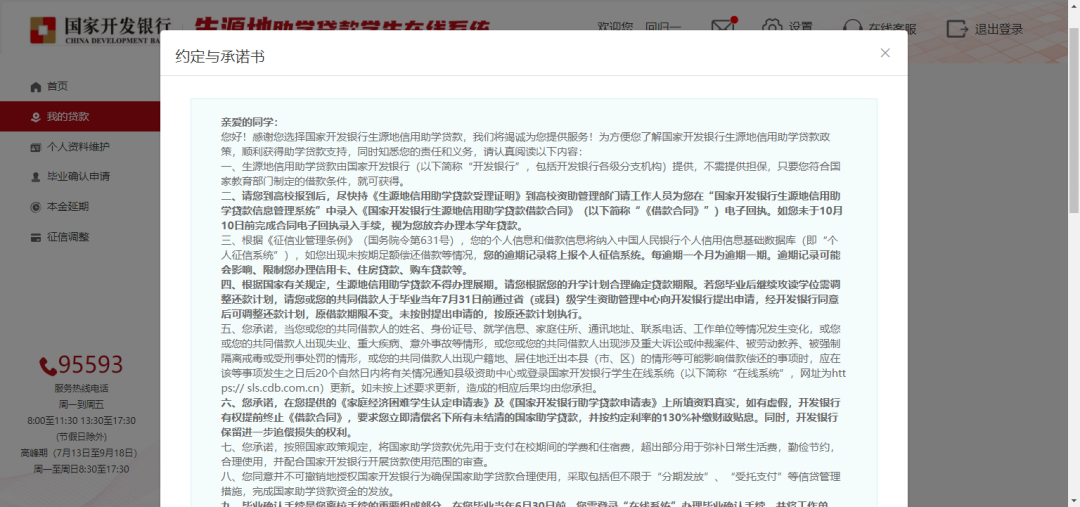1080x507 pixels.
Task: Click the home icon beside 首页
Action: (36, 87)
